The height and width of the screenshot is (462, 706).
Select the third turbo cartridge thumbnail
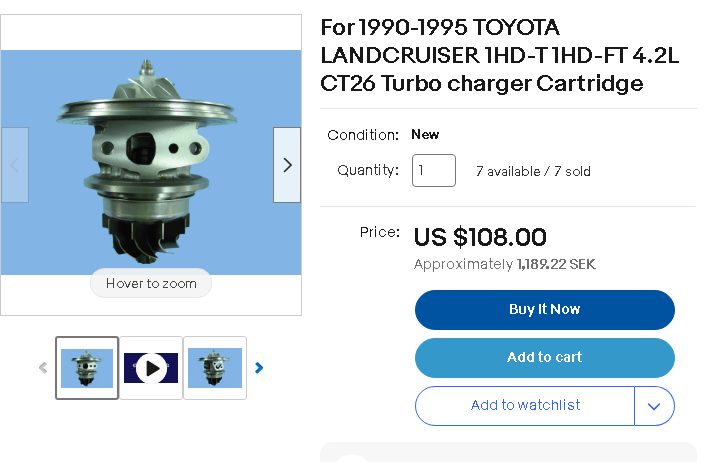pos(215,368)
